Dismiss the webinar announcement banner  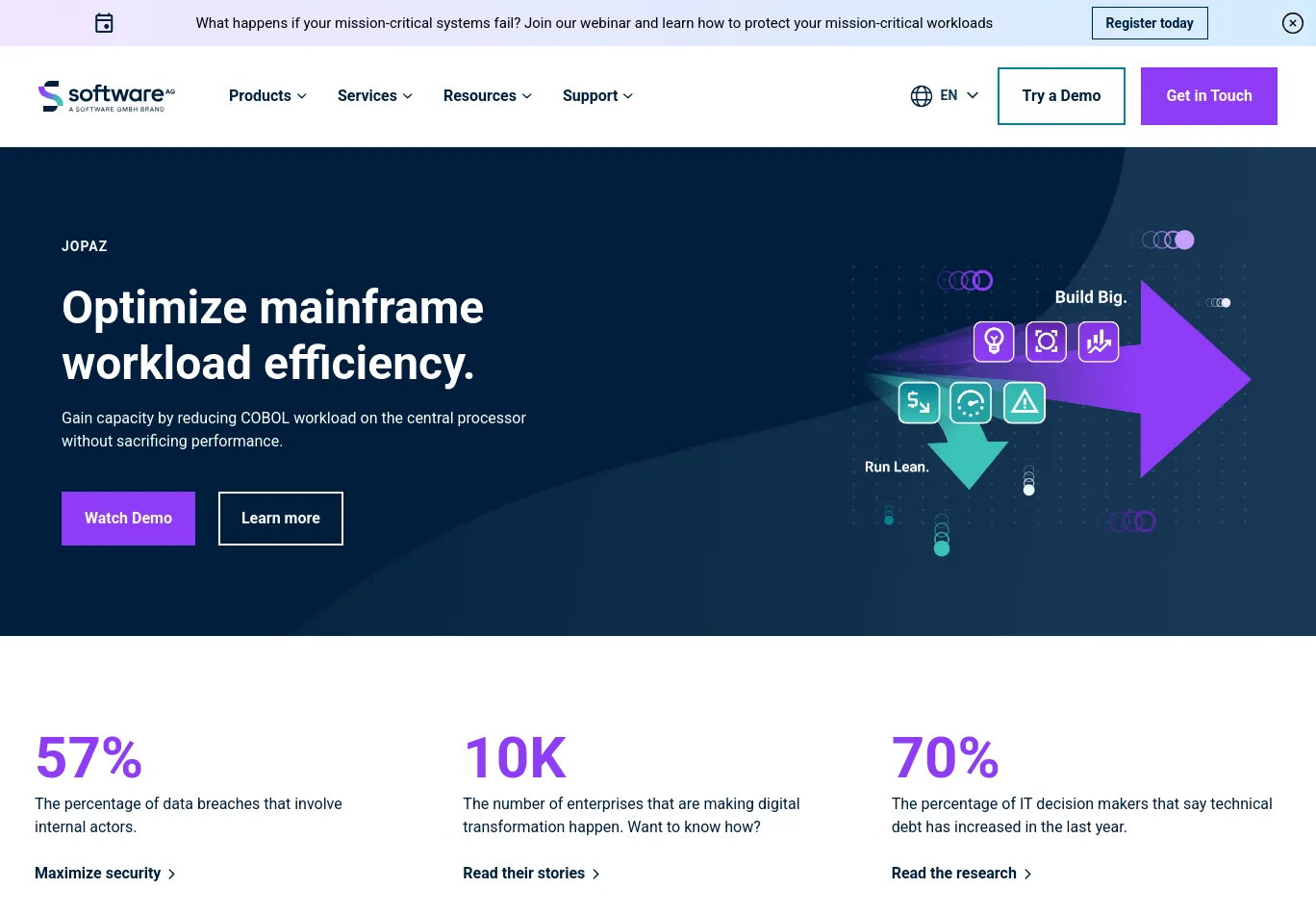(1293, 22)
